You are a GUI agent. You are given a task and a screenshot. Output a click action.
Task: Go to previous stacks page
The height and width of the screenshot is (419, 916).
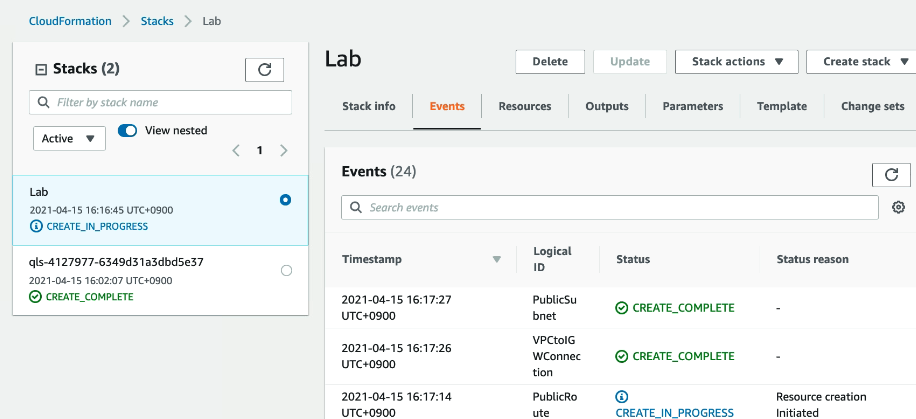tap(236, 151)
